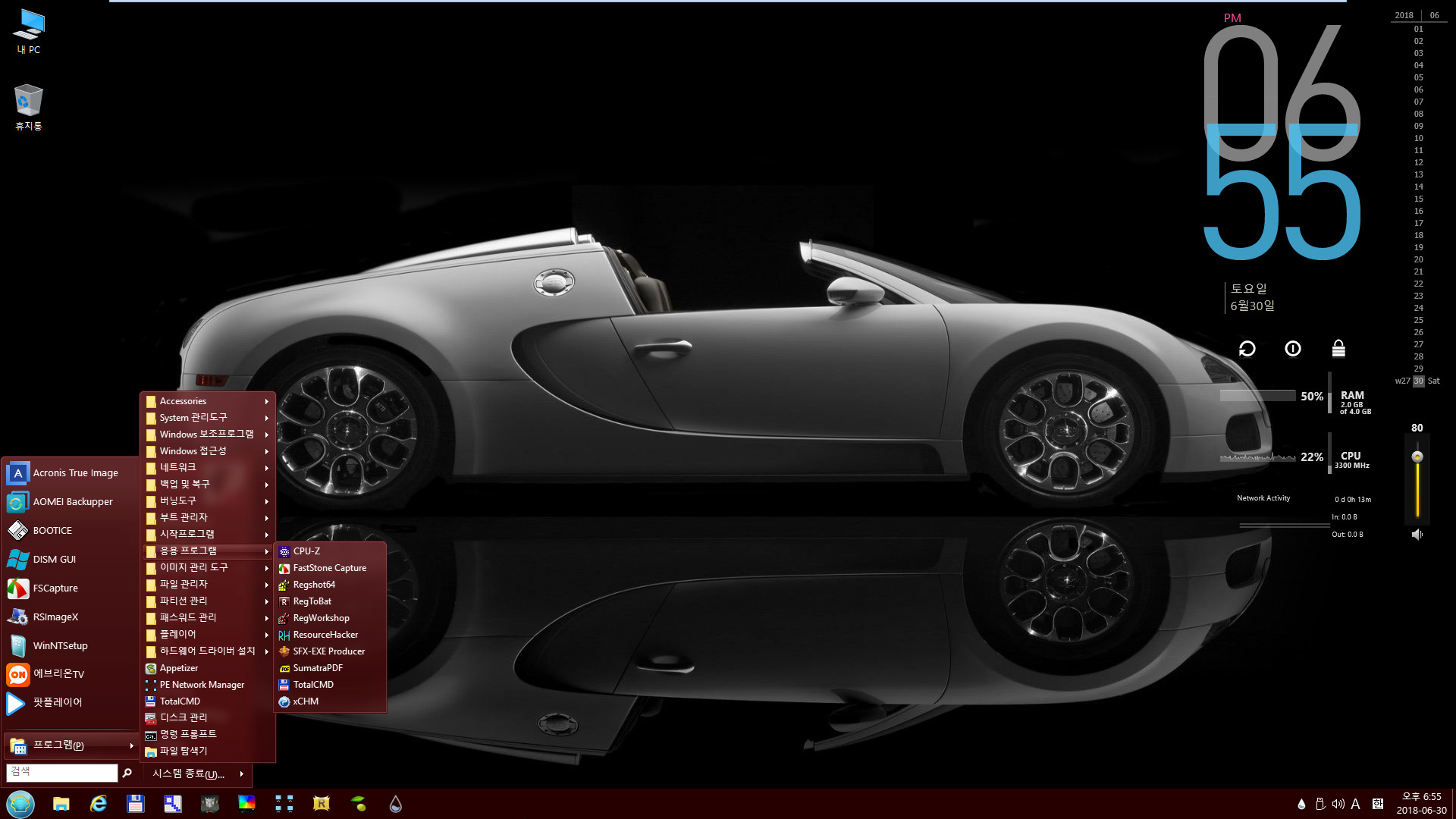Open 디스크 관리

click(208, 717)
